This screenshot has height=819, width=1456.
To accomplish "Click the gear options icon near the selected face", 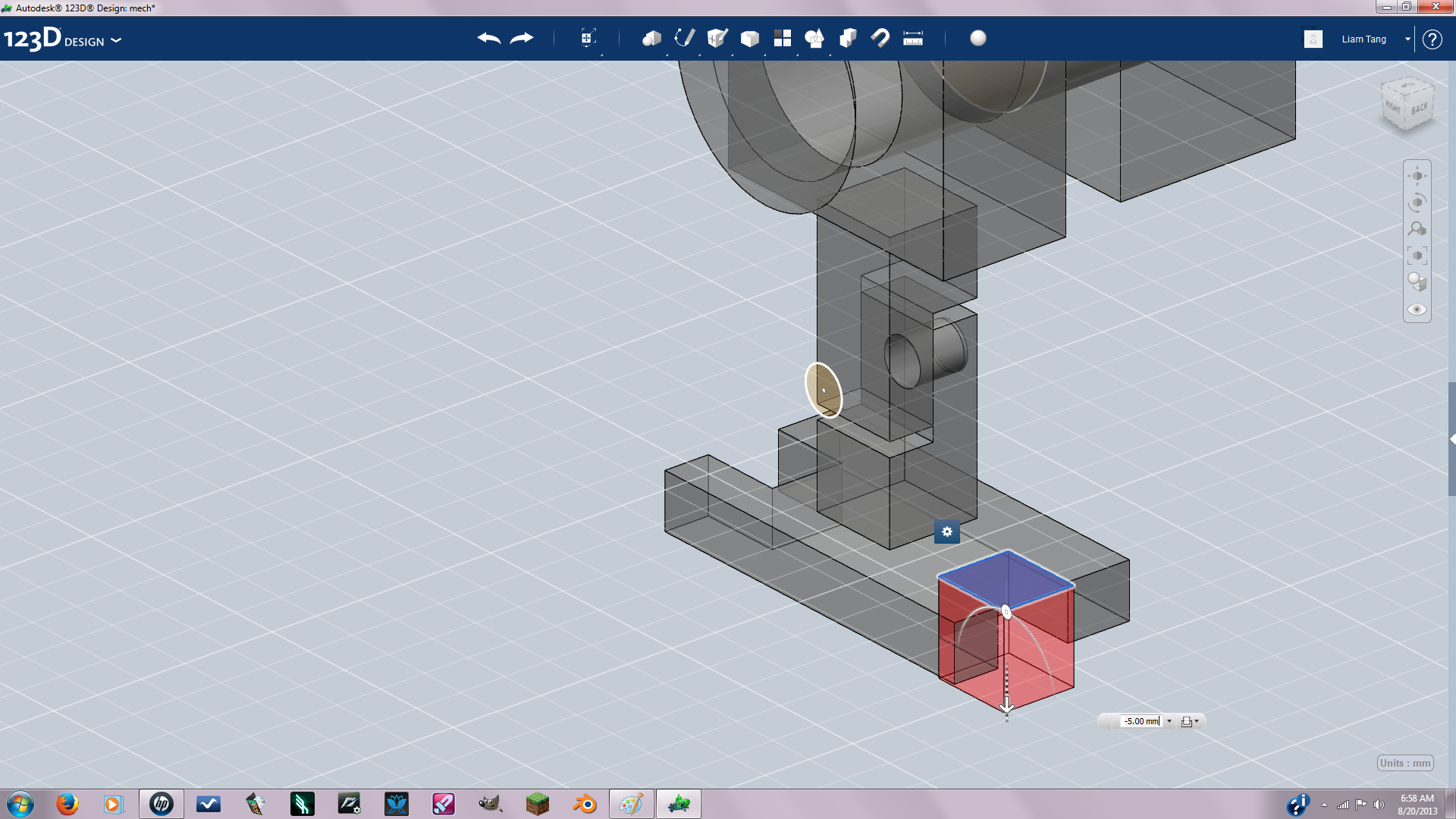I will 947,532.
